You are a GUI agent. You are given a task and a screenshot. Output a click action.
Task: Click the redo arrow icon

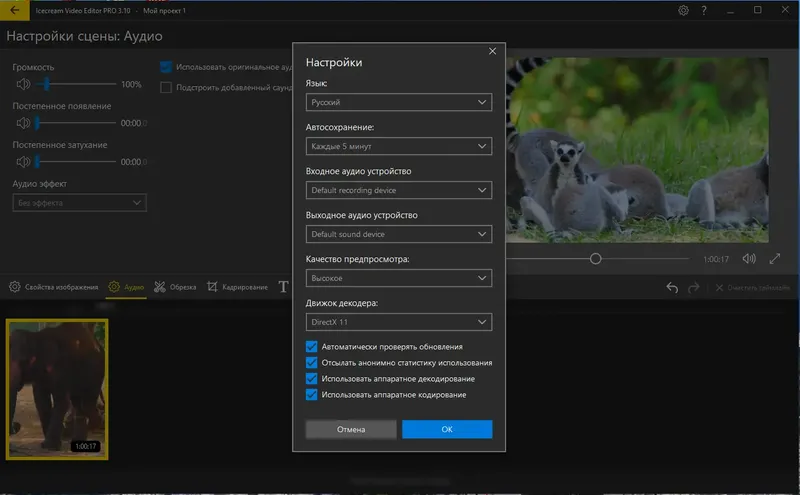(x=695, y=288)
